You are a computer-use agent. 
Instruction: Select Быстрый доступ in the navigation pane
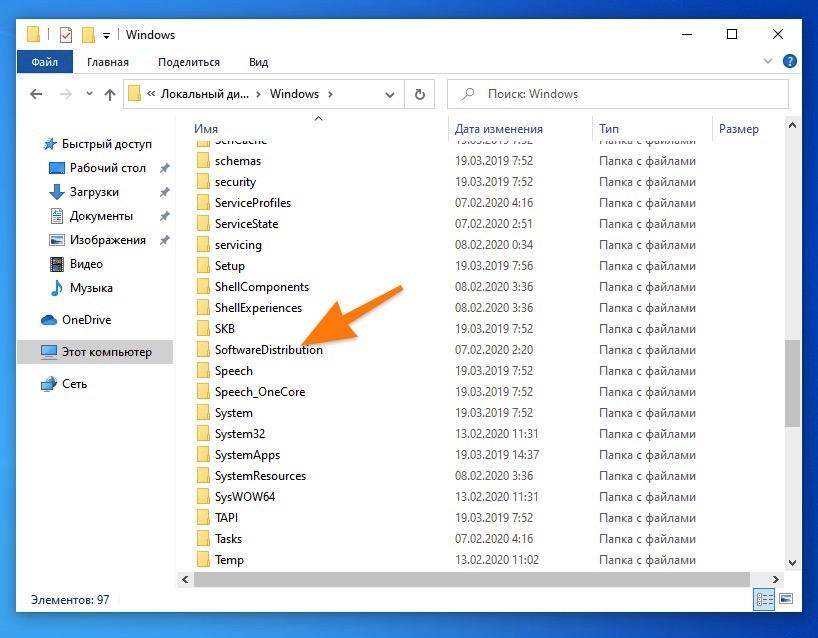[106, 144]
